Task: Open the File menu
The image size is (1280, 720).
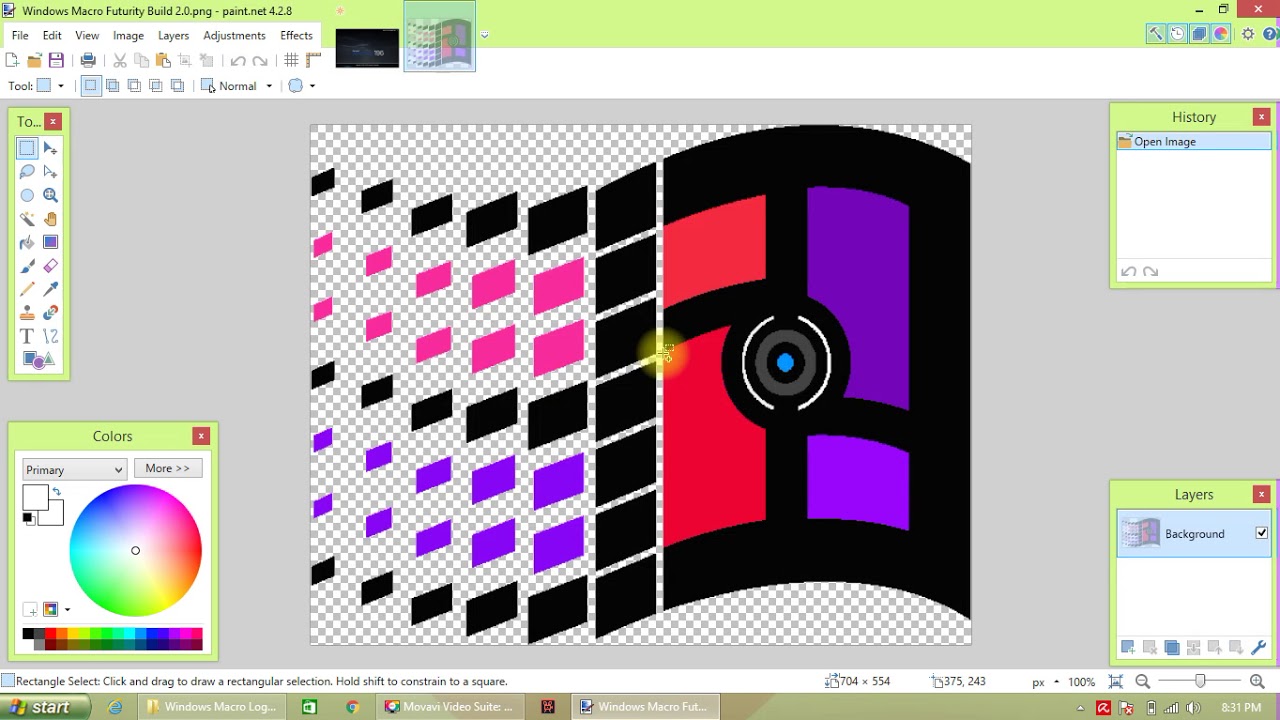Action: [x=20, y=35]
